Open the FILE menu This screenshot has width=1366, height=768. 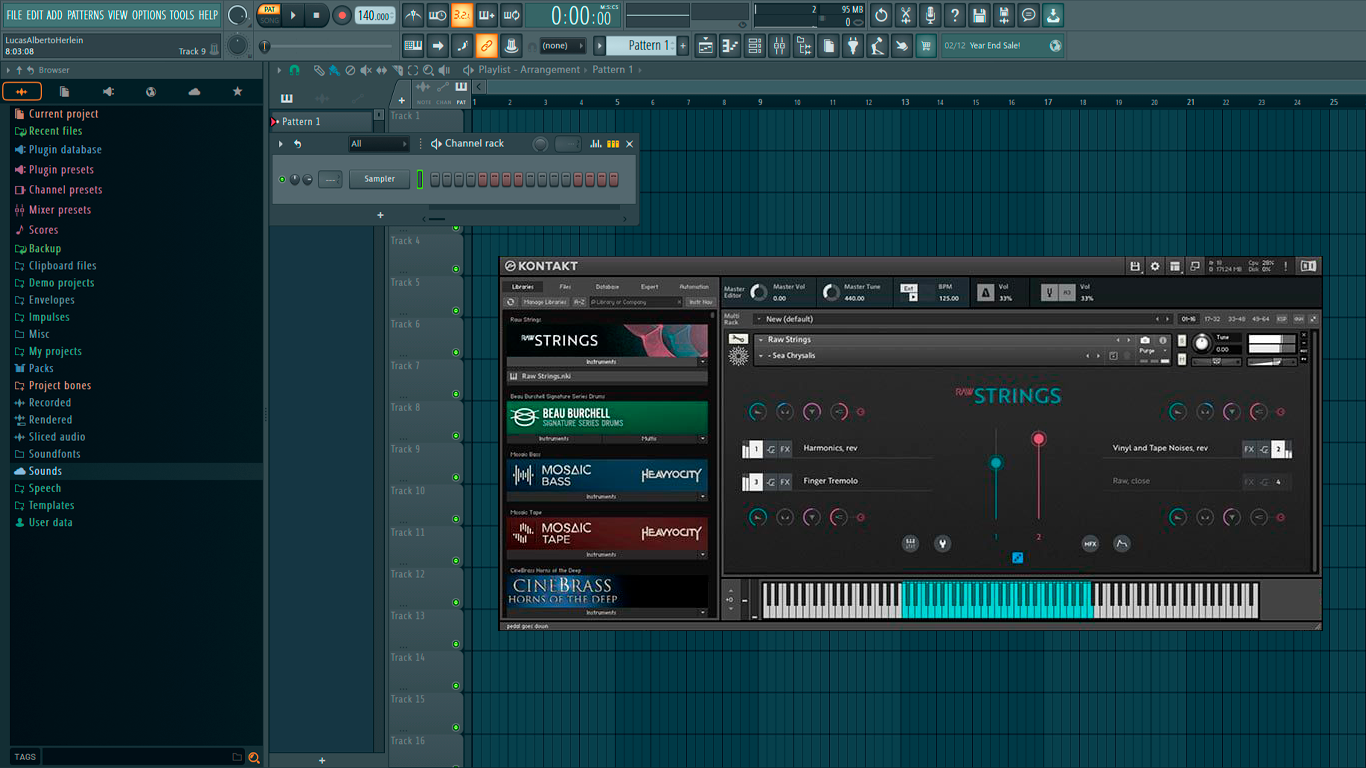coord(14,15)
